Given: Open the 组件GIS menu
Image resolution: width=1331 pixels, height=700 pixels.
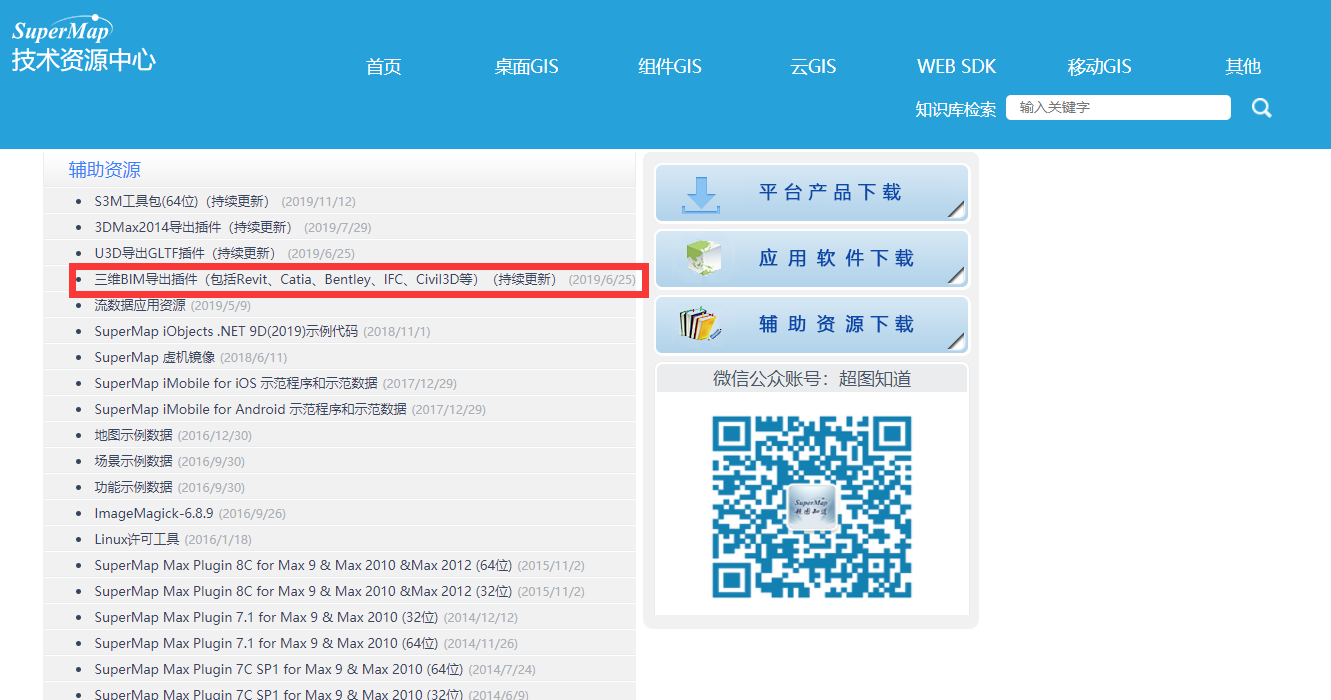Looking at the screenshot, I should pyautogui.click(x=670, y=67).
